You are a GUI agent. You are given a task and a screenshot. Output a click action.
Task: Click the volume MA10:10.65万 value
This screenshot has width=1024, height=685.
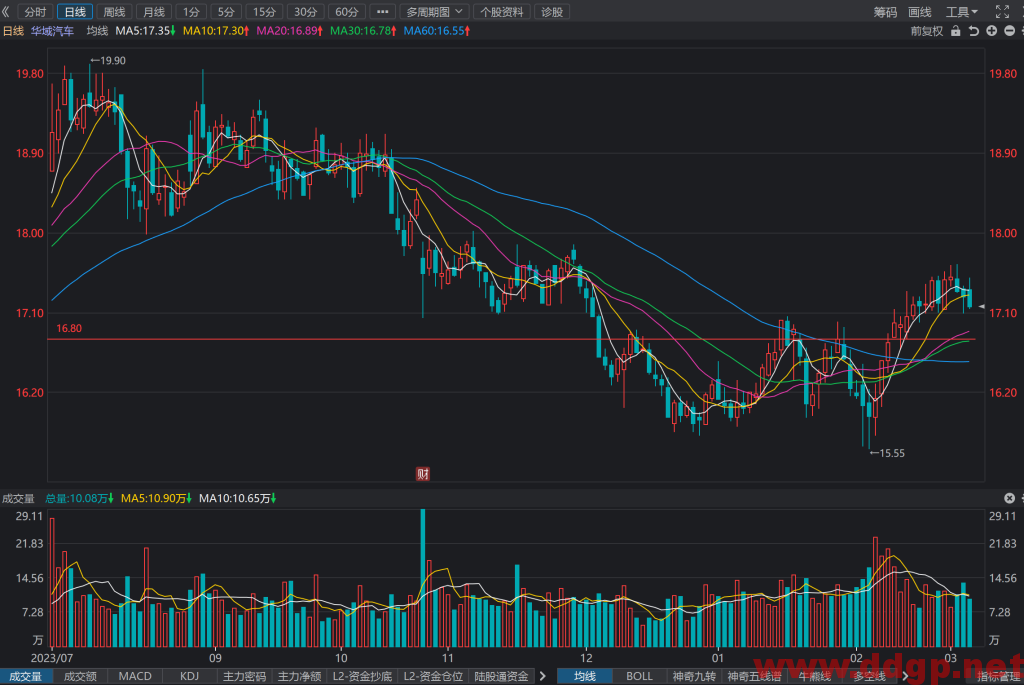coord(237,498)
